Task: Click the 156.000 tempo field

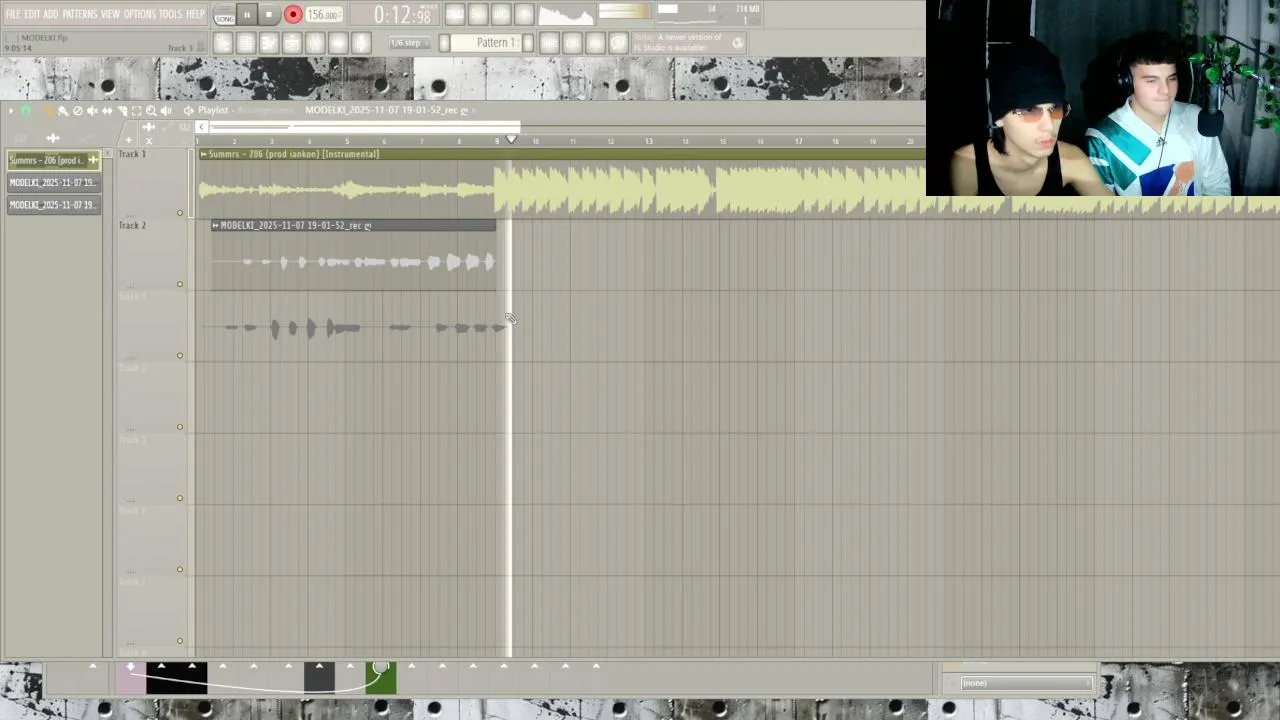Action: click(x=324, y=15)
